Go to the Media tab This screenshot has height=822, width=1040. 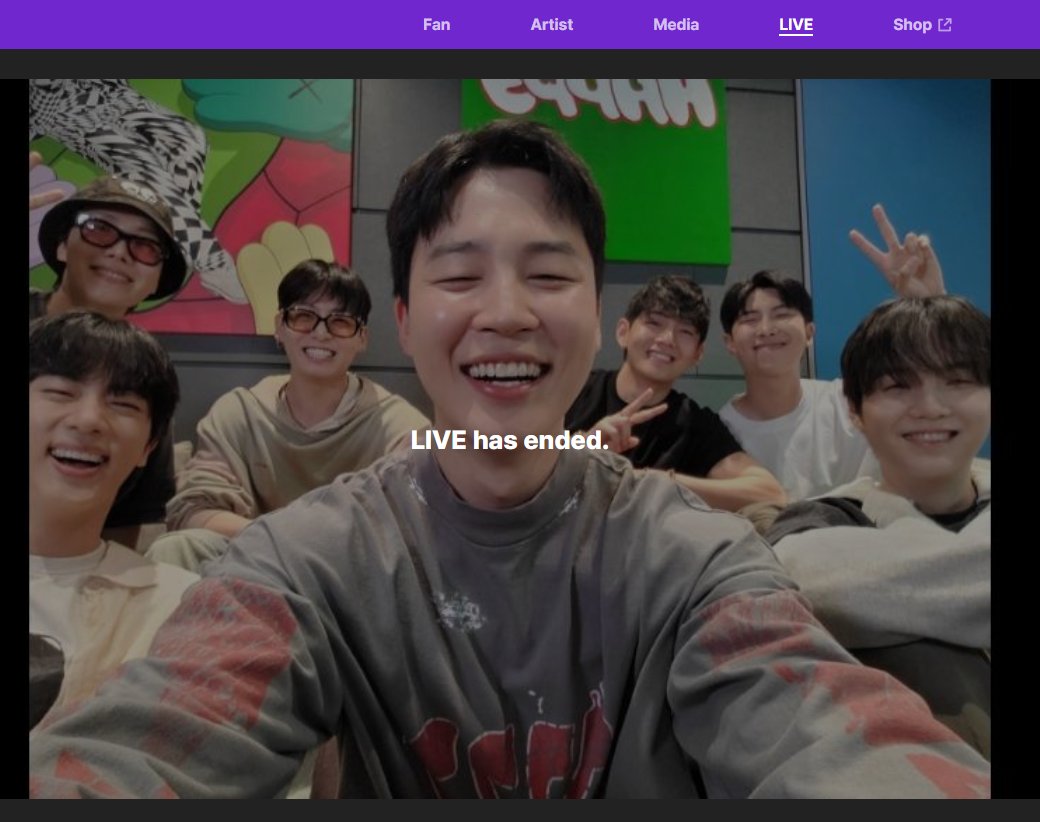click(676, 25)
